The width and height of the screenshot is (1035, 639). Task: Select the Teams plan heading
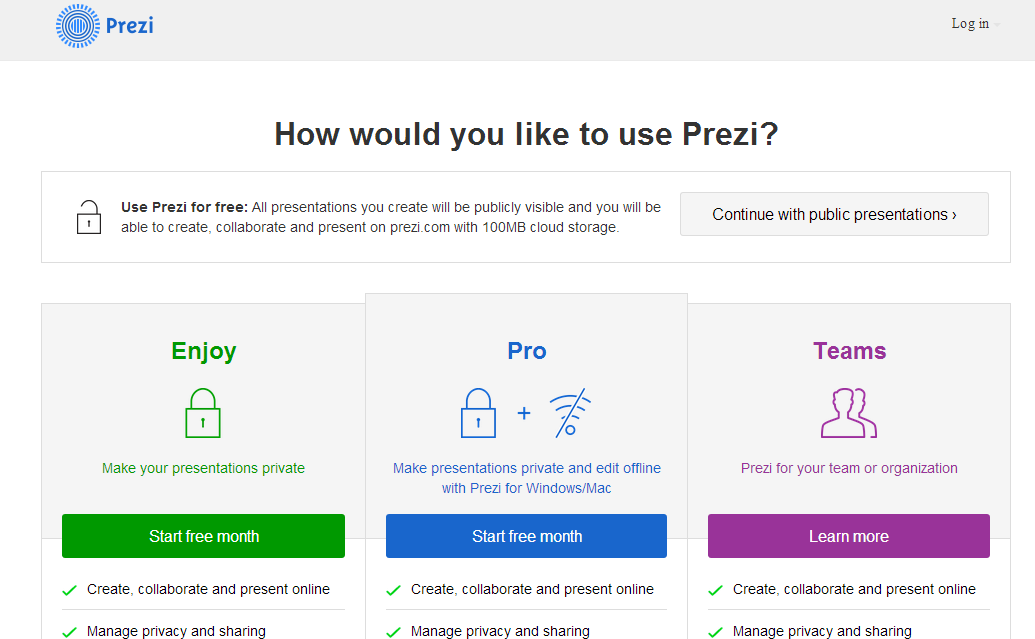point(849,351)
